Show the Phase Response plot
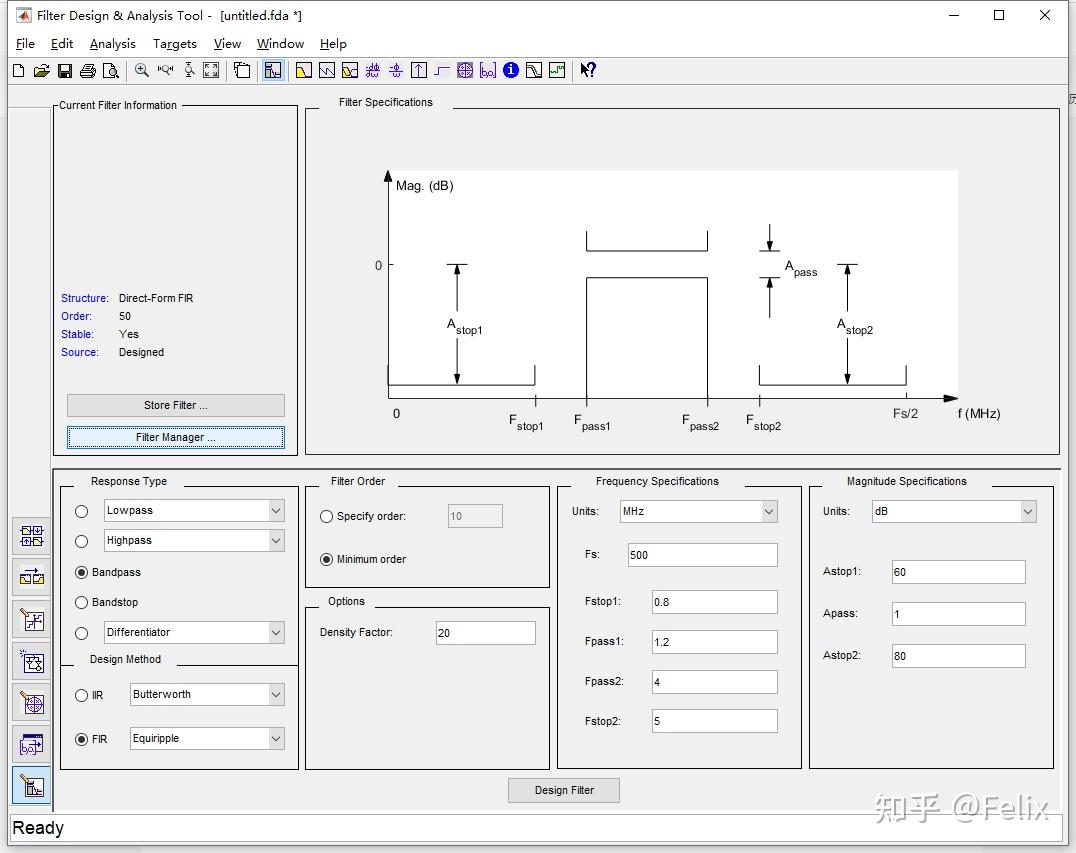 point(326,70)
